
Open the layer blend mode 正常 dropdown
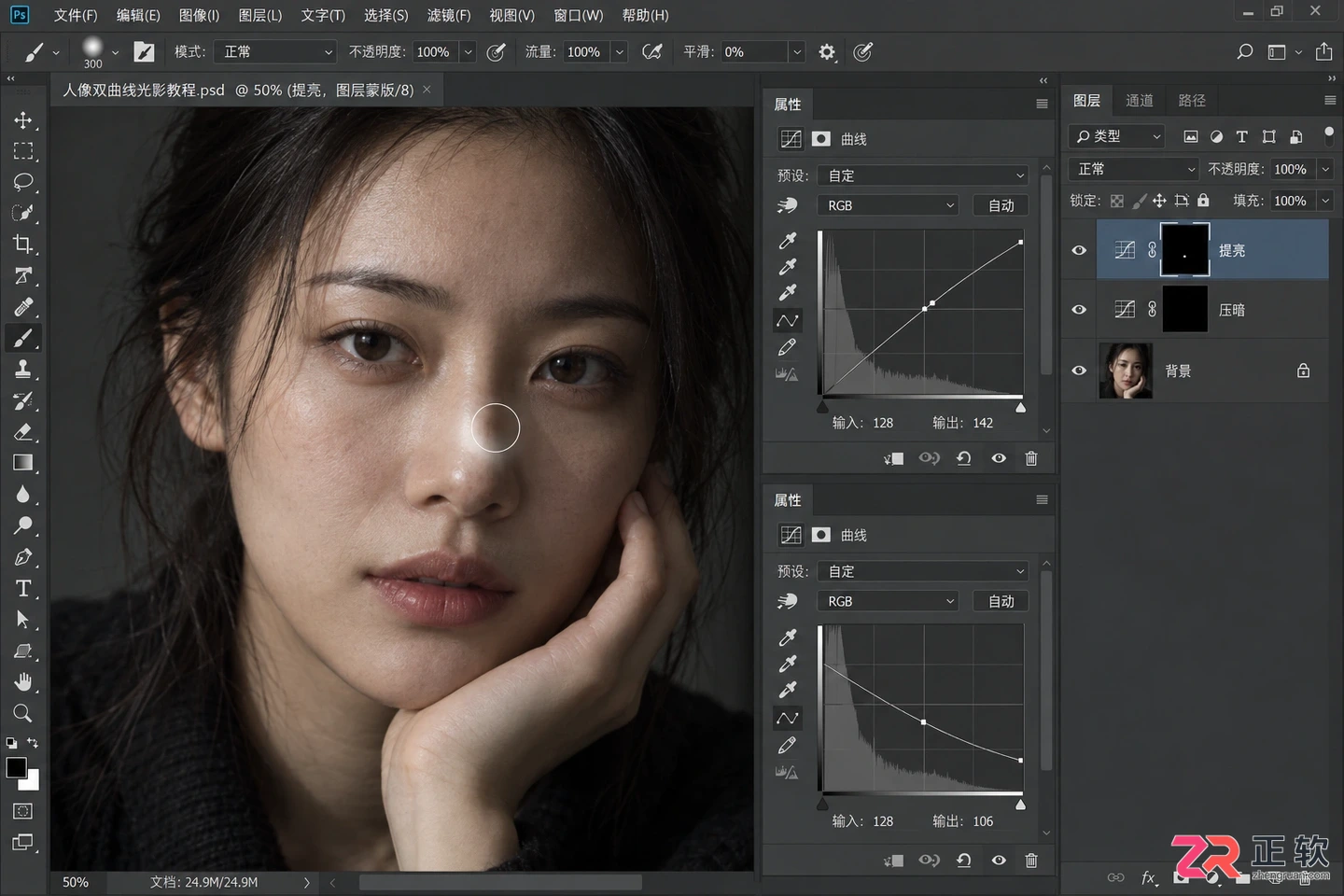[1134, 169]
